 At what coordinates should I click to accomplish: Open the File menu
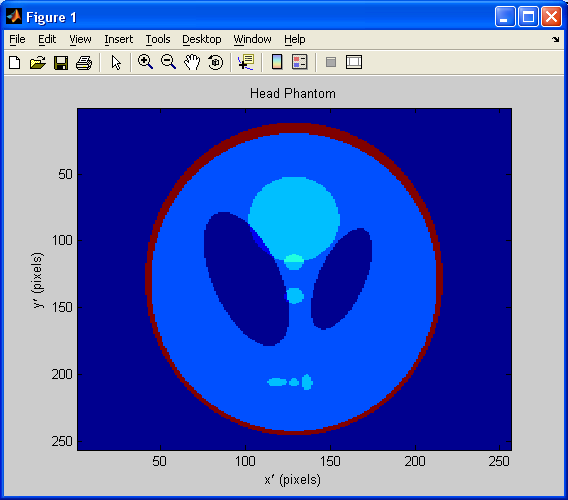17,39
